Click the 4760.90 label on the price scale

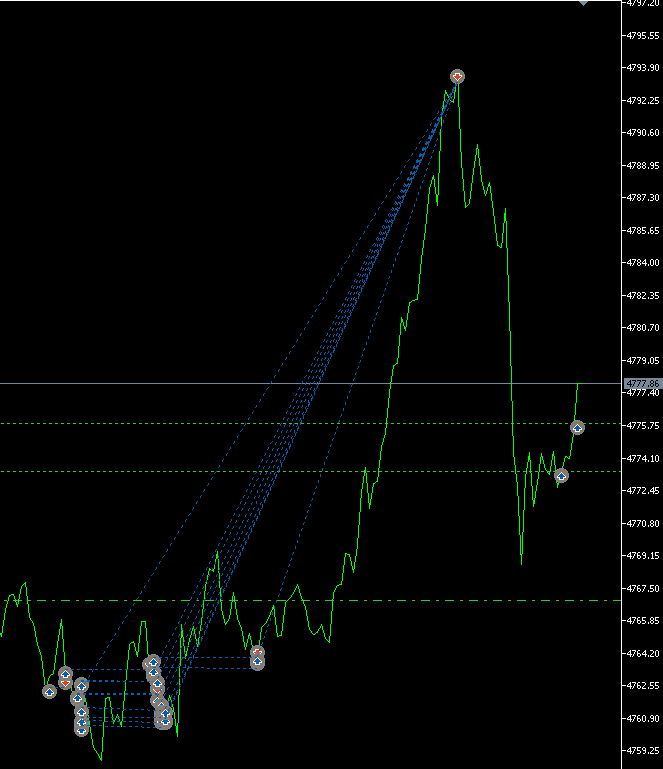641,718
